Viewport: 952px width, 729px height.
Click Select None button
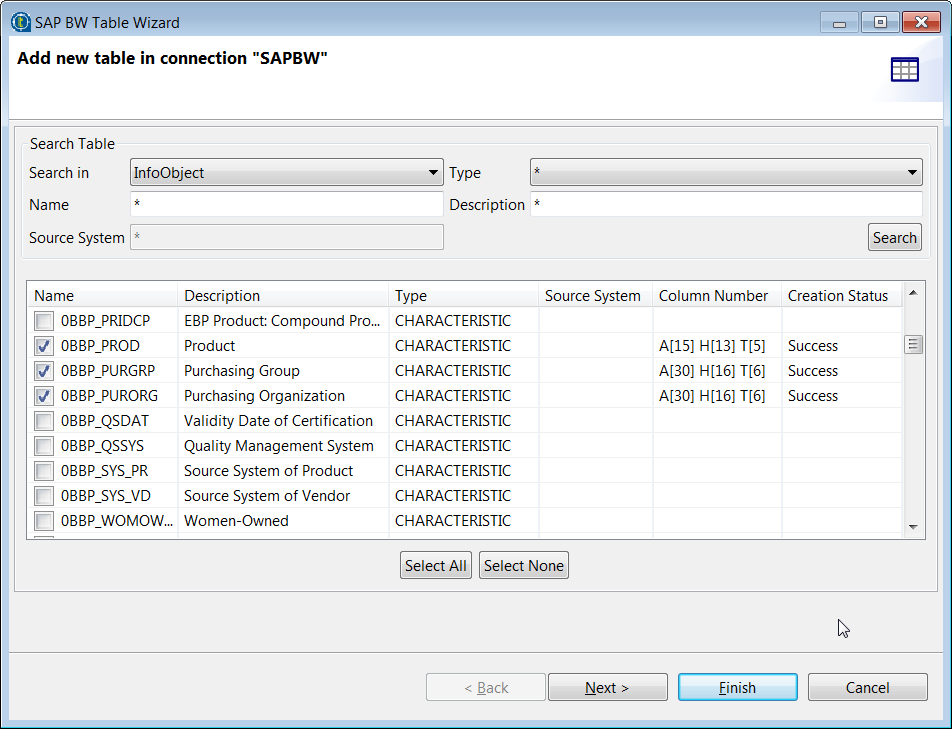pyautogui.click(x=524, y=566)
